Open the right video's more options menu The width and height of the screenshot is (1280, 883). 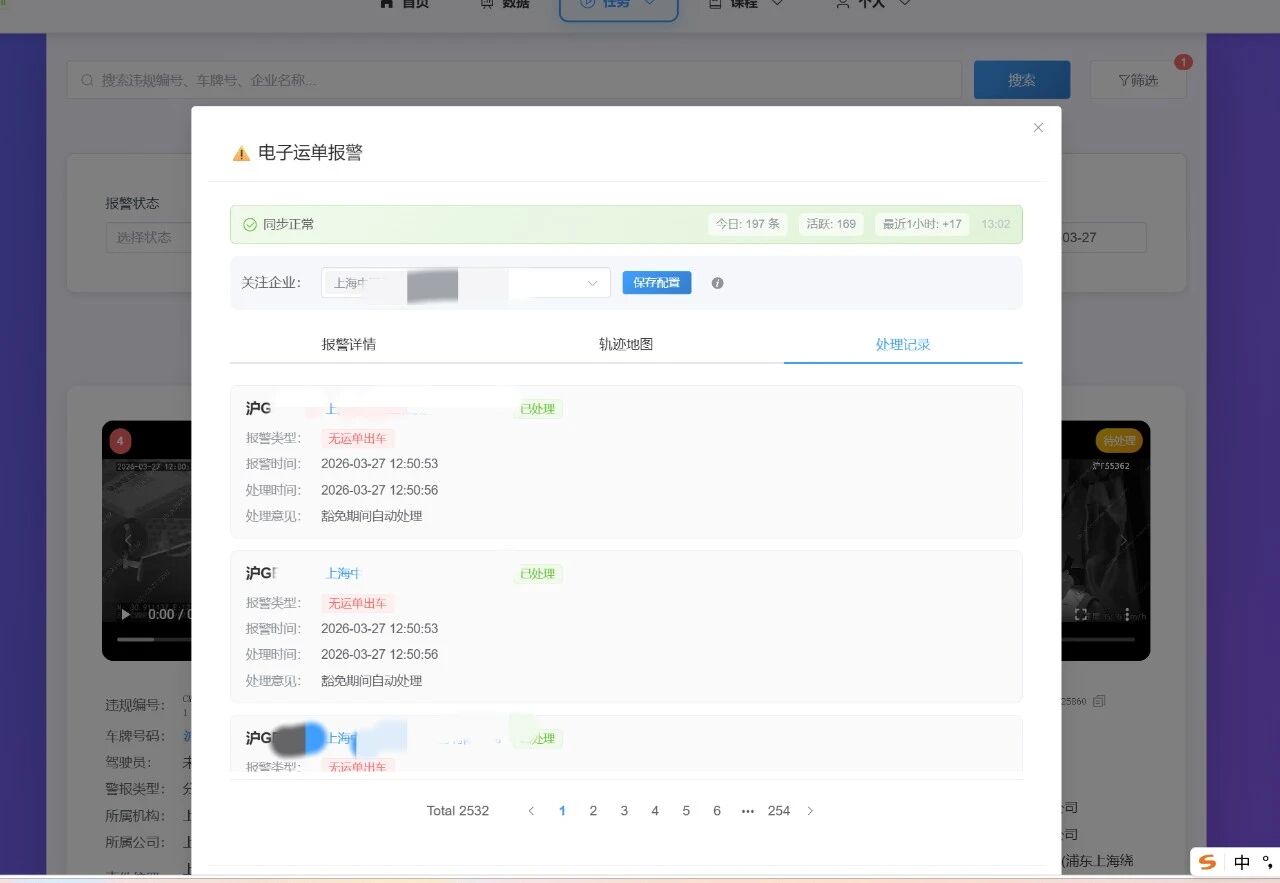(1127, 614)
